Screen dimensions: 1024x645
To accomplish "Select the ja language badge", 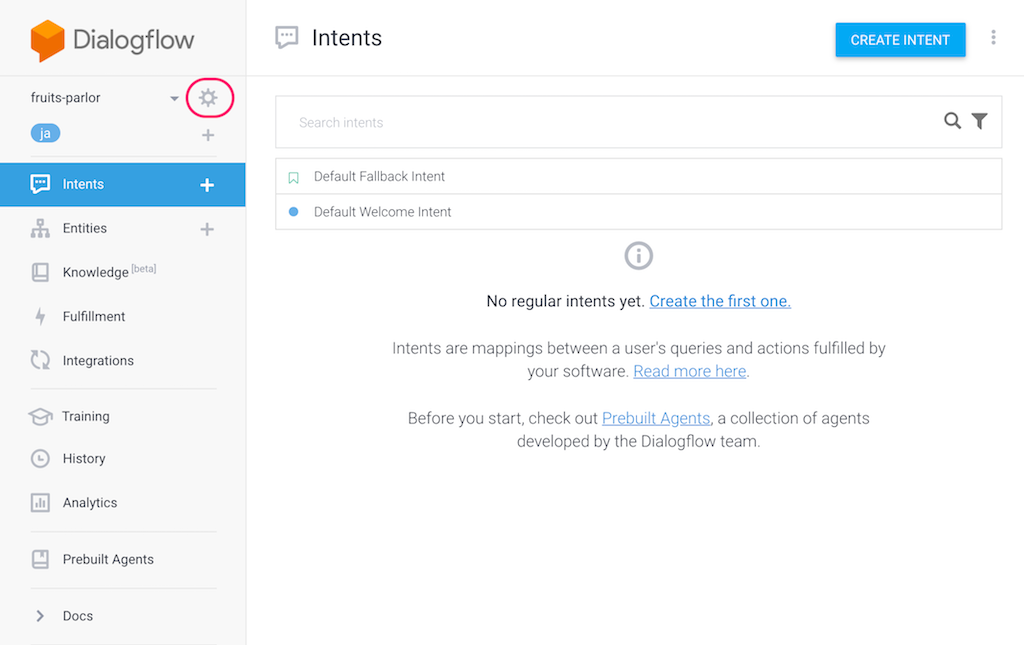I will pyautogui.click(x=45, y=133).
